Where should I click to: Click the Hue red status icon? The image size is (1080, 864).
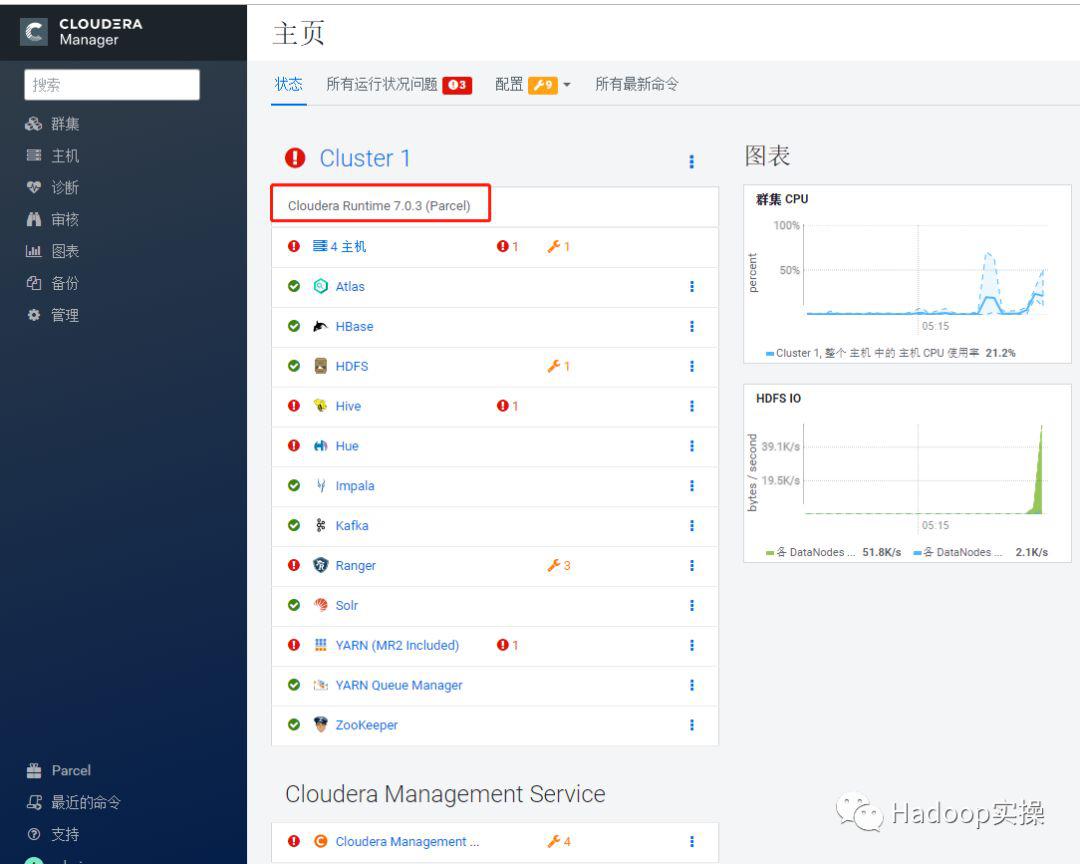pos(294,446)
